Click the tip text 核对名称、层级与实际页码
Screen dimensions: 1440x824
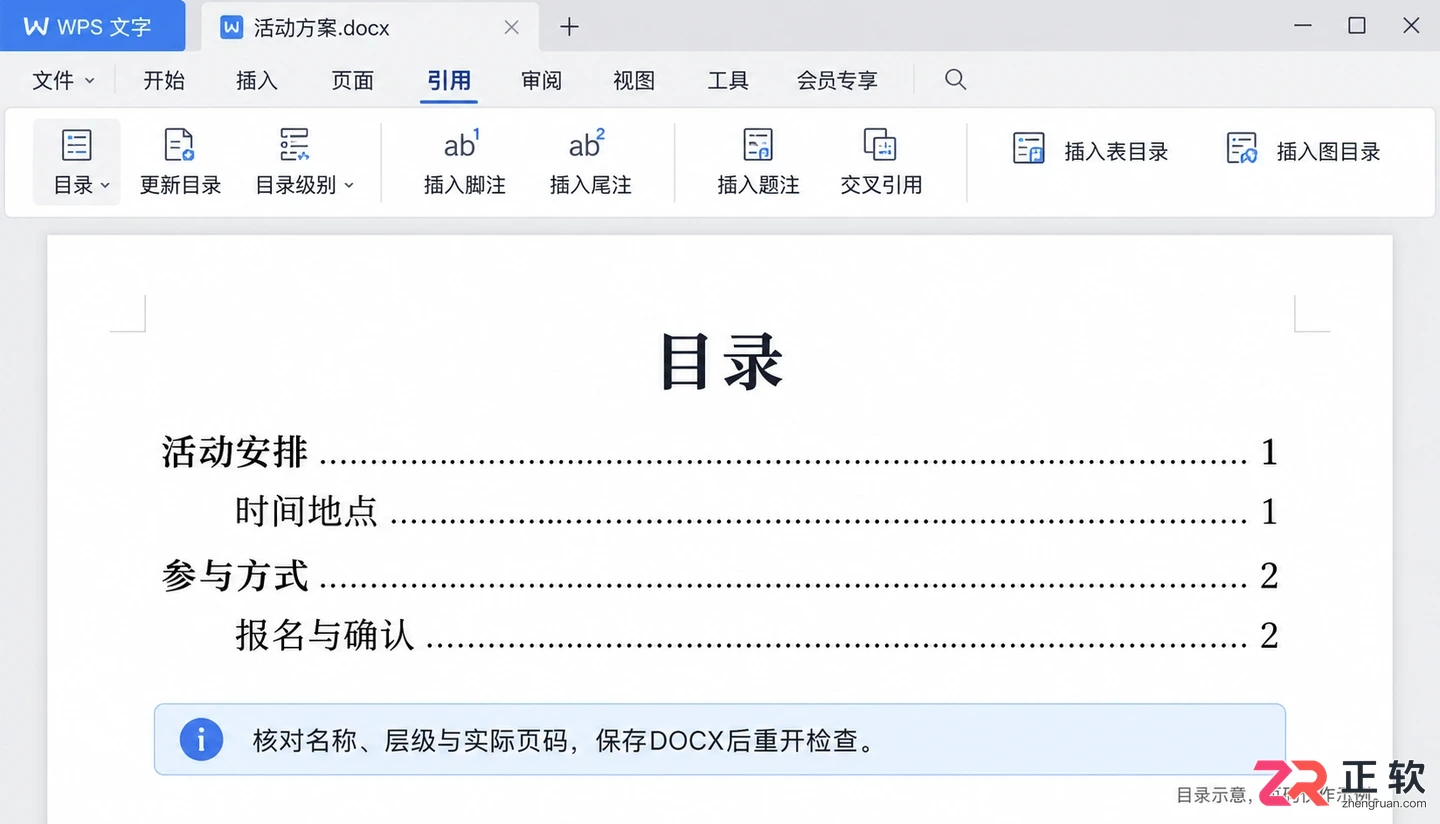click(411, 741)
